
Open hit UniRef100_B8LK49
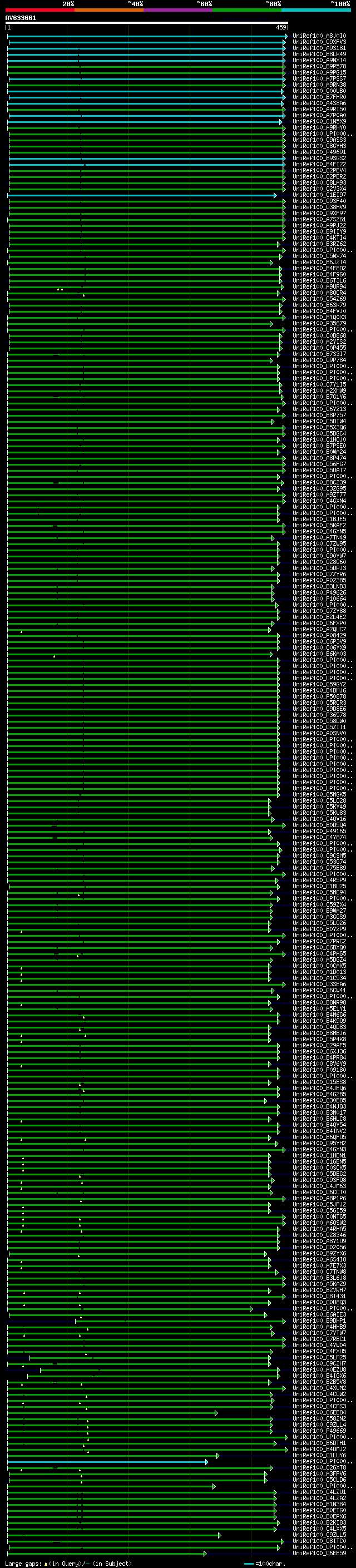(x=319, y=54)
